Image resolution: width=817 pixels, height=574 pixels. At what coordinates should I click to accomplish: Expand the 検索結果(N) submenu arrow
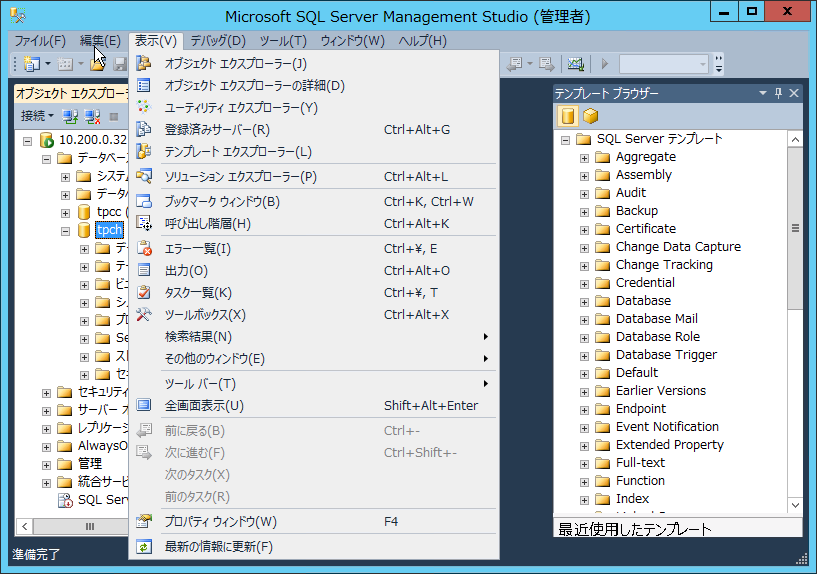point(486,336)
